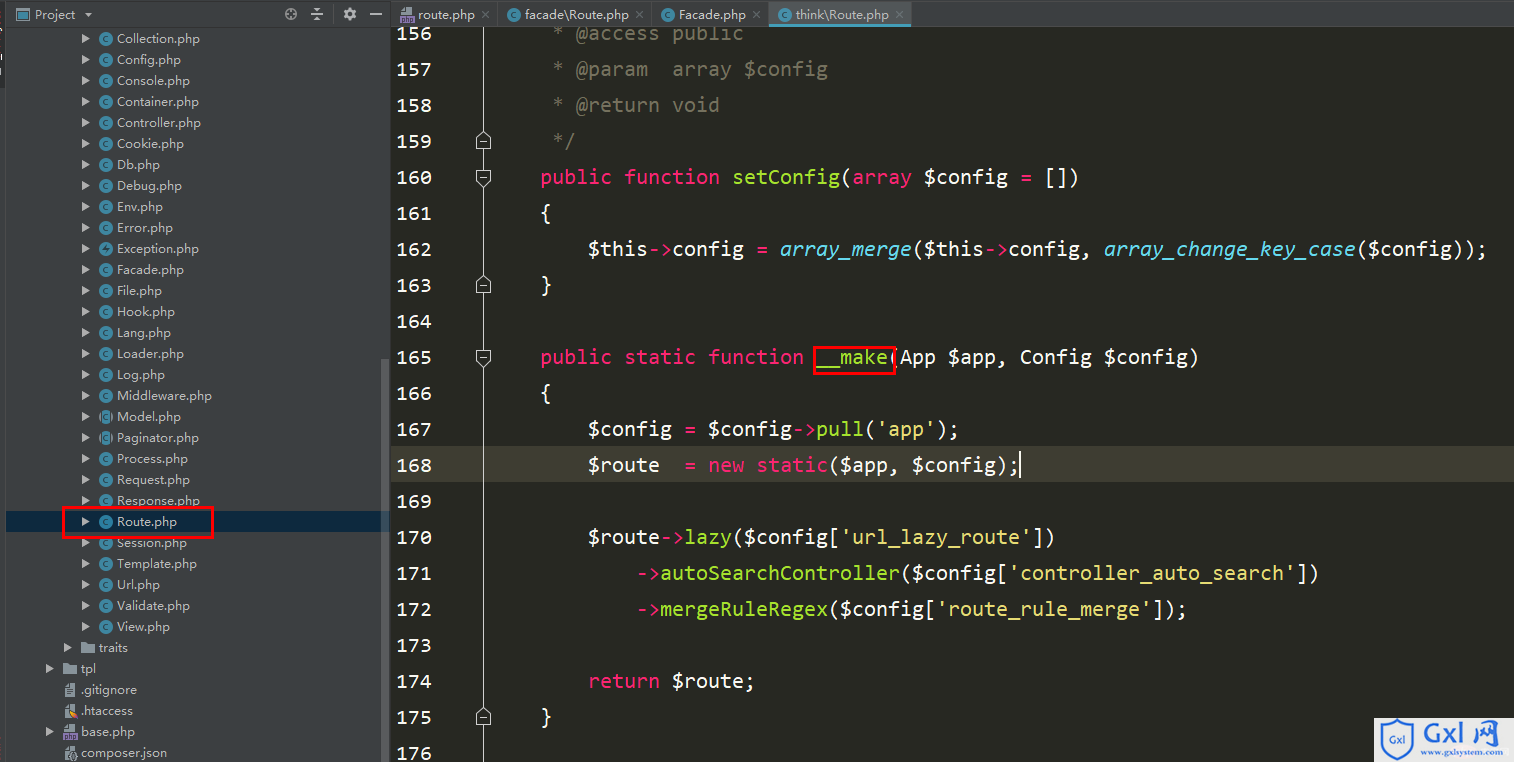Click the locate/scroll from source target icon

(x=291, y=14)
